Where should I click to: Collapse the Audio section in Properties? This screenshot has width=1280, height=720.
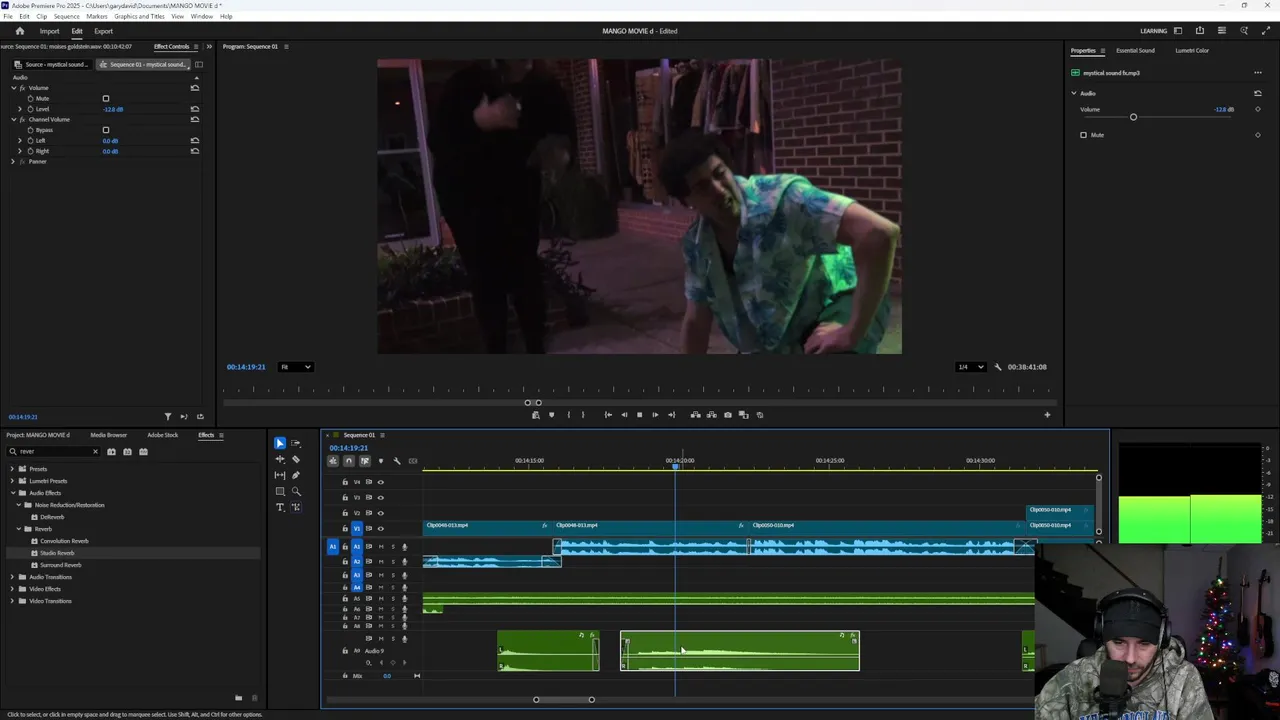coord(1074,93)
